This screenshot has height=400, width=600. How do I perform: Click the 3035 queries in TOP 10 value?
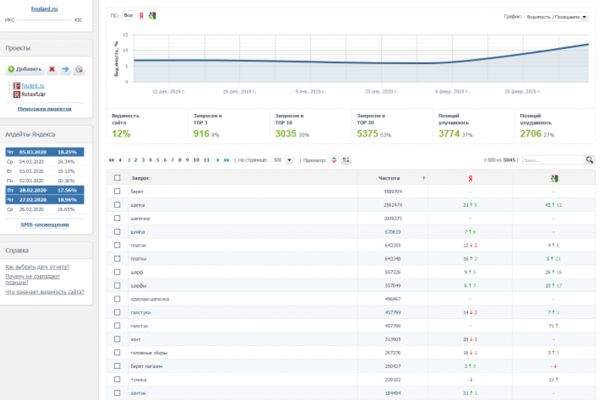pyautogui.click(x=286, y=134)
